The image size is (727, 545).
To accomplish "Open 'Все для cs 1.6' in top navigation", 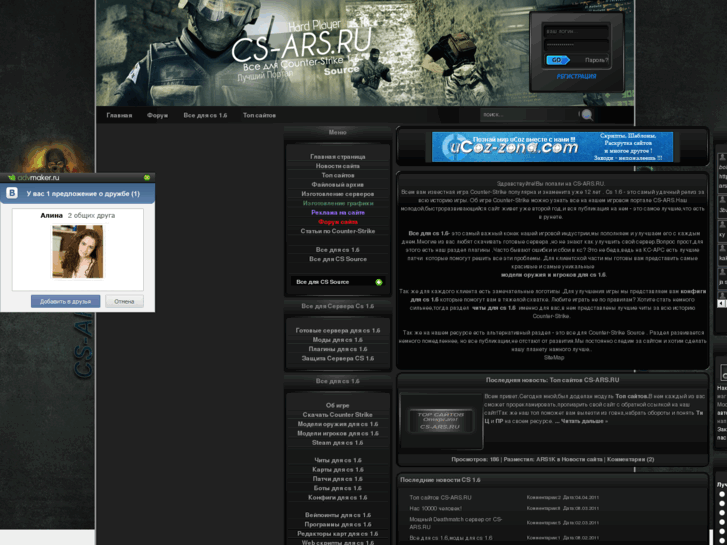I will [x=205, y=115].
